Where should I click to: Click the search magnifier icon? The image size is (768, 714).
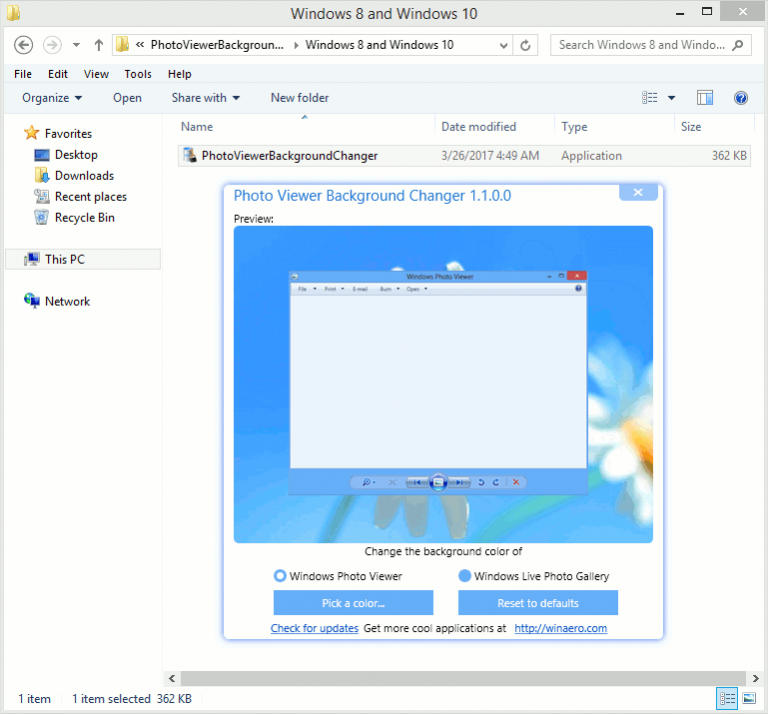(x=737, y=45)
